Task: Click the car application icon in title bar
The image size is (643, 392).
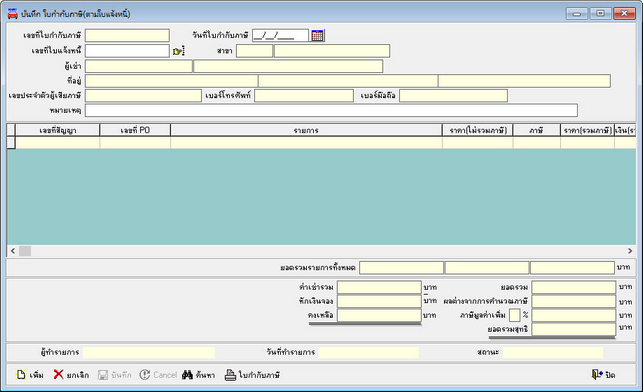Action: point(13,14)
